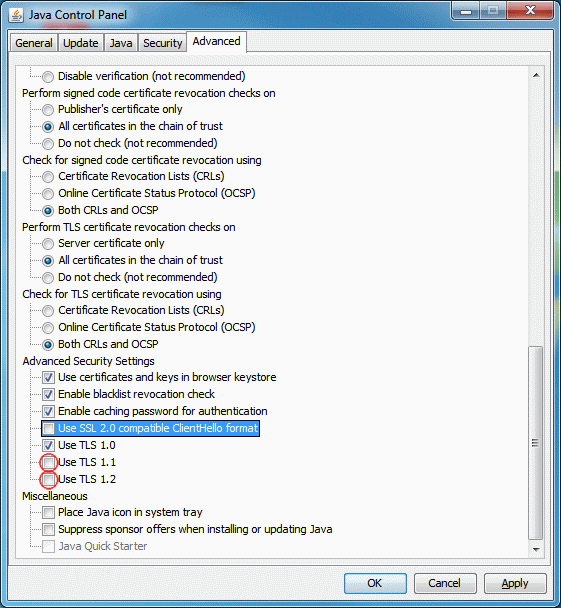Enable Use TLS 1.1 checkbox
This screenshot has height=608, width=561.
point(48,462)
